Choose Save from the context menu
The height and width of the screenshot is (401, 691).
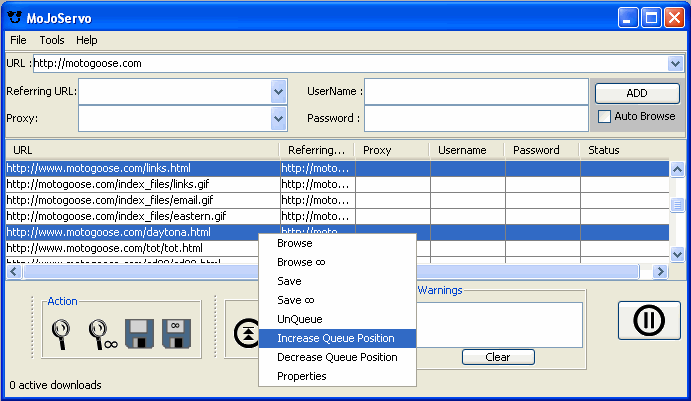point(338,281)
